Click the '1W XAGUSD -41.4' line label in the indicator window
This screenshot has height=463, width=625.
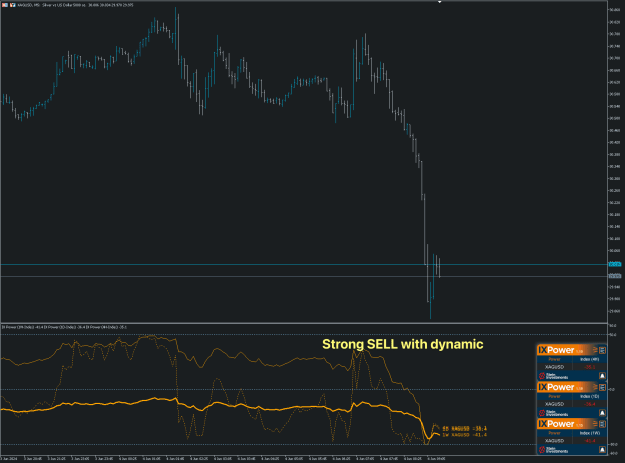click(464, 435)
